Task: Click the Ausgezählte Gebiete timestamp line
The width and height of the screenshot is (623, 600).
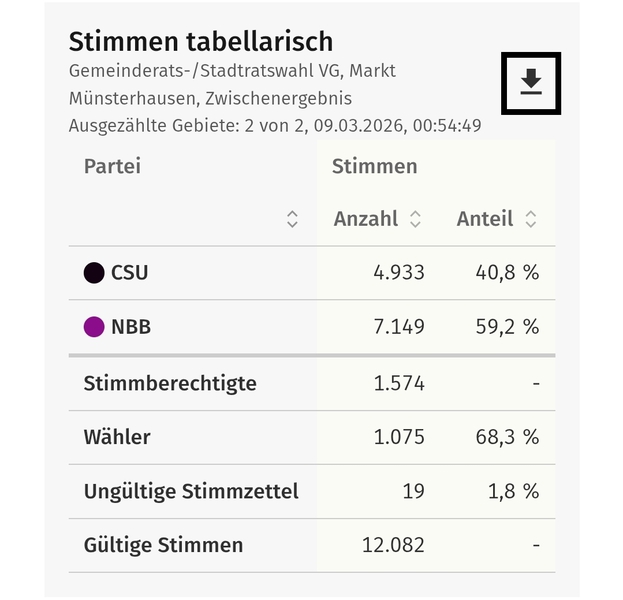Action: (275, 126)
